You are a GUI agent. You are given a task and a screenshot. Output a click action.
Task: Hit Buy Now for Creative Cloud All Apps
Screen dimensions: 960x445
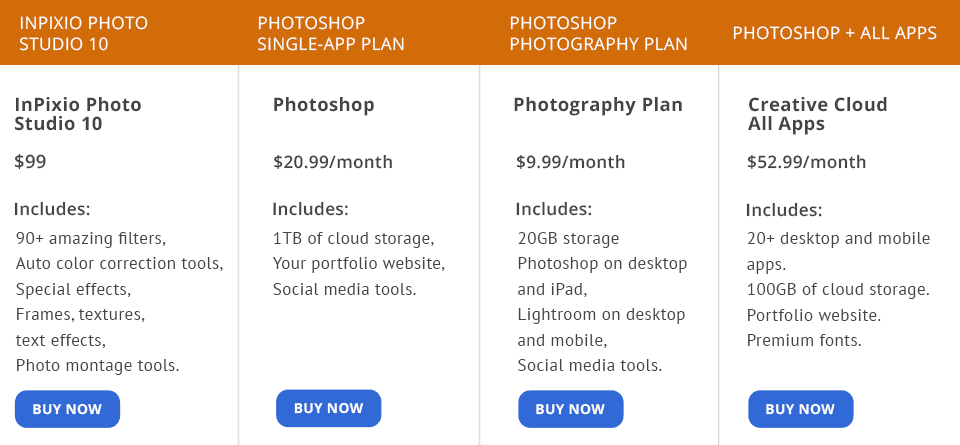coord(800,409)
